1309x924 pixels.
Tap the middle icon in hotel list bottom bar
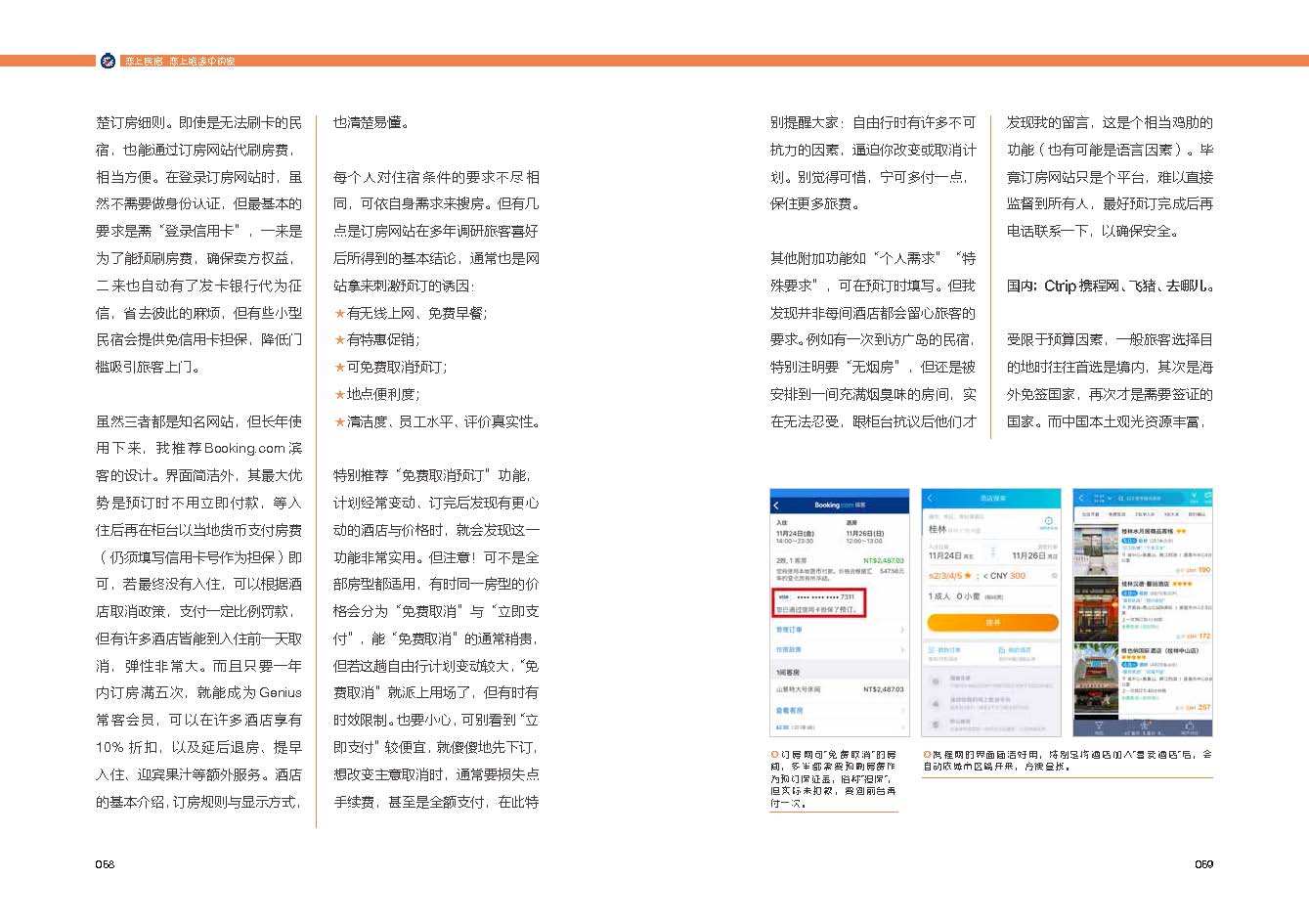click(x=1144, y=726)
